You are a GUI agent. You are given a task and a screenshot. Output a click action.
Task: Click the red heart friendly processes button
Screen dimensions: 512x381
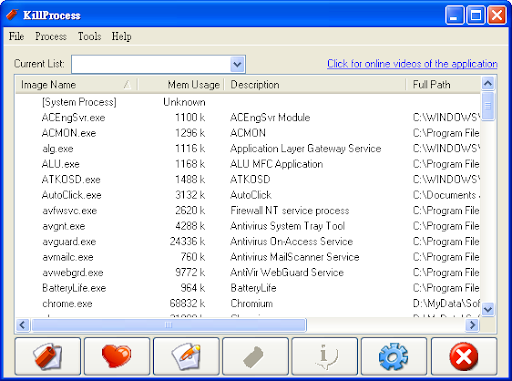[x=117, y=356]
